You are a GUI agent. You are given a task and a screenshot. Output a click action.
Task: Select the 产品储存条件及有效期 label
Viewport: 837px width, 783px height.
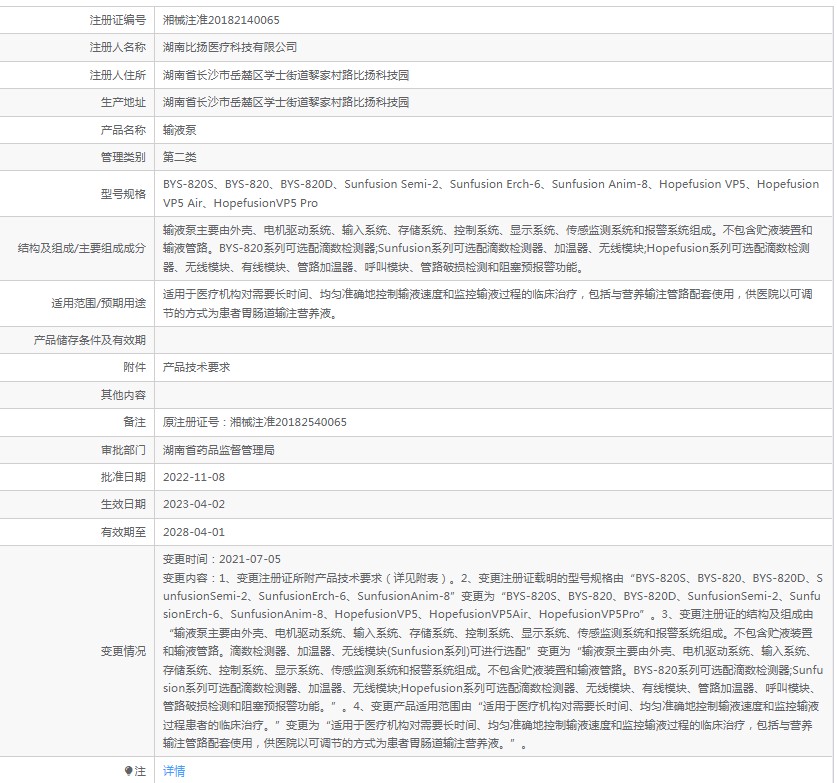[x=90, y=340]
